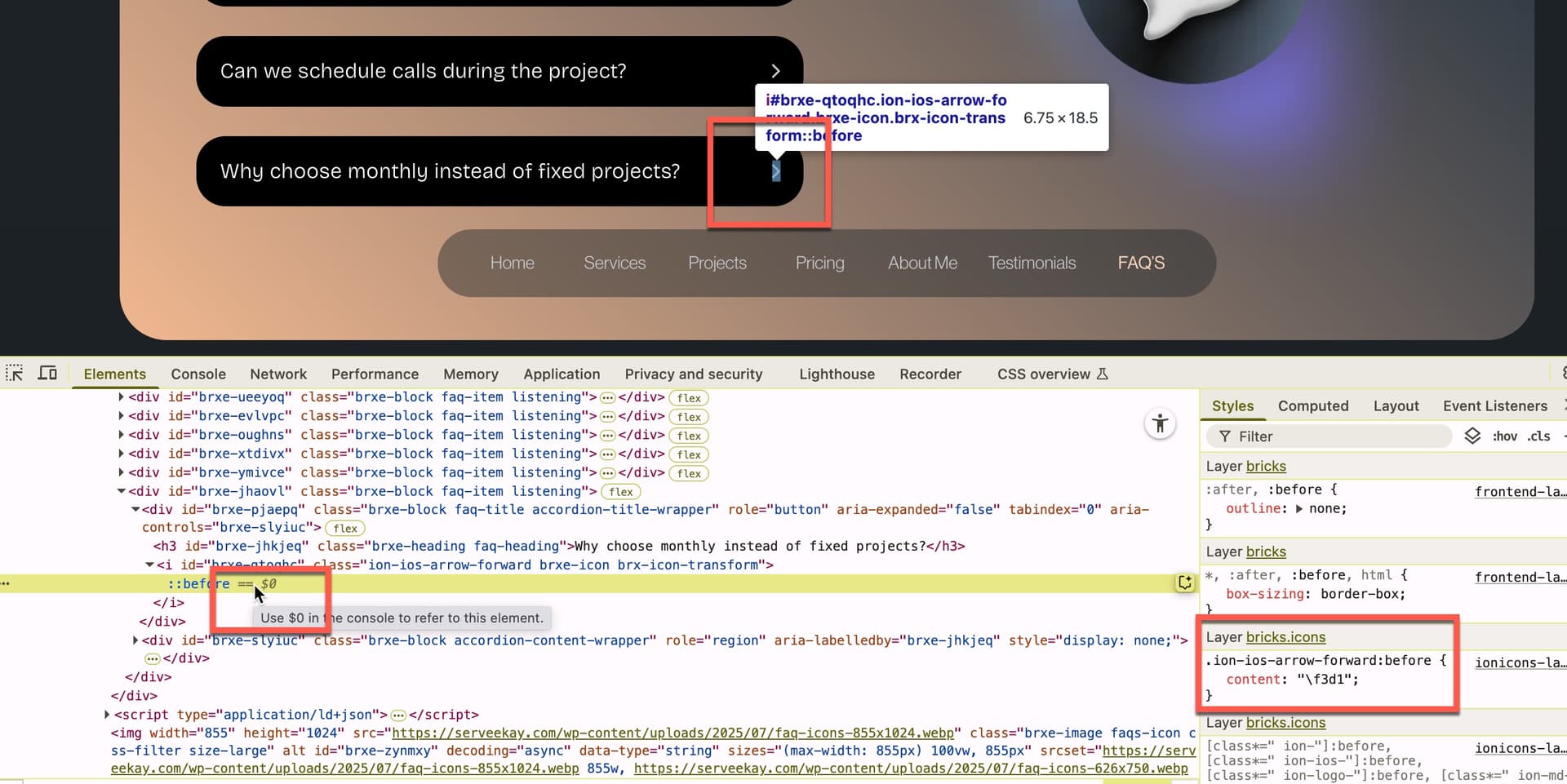Click the flex badge on brxe-evlvpc row
1567x784 pixels.
(x=689, y=417)
